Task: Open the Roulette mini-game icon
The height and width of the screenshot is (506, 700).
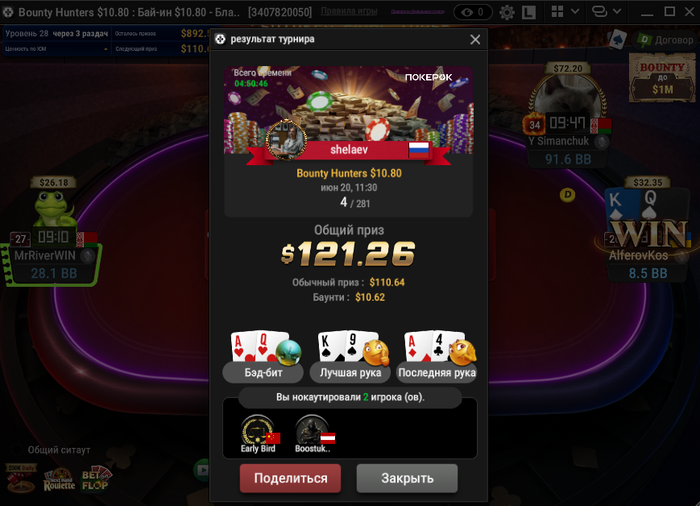Action: pyautogui.click(x=59, y=481)
